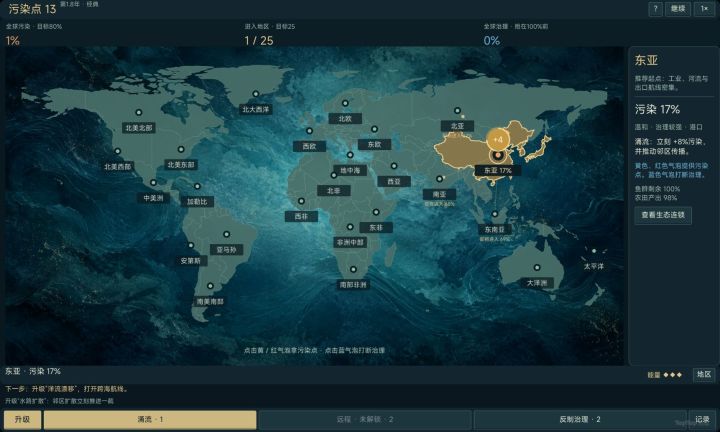Image resolution: width=720 pixels, height=432 pixels.
Task: Click 查看生态连锁 button
Action: [x=663, y=215]
